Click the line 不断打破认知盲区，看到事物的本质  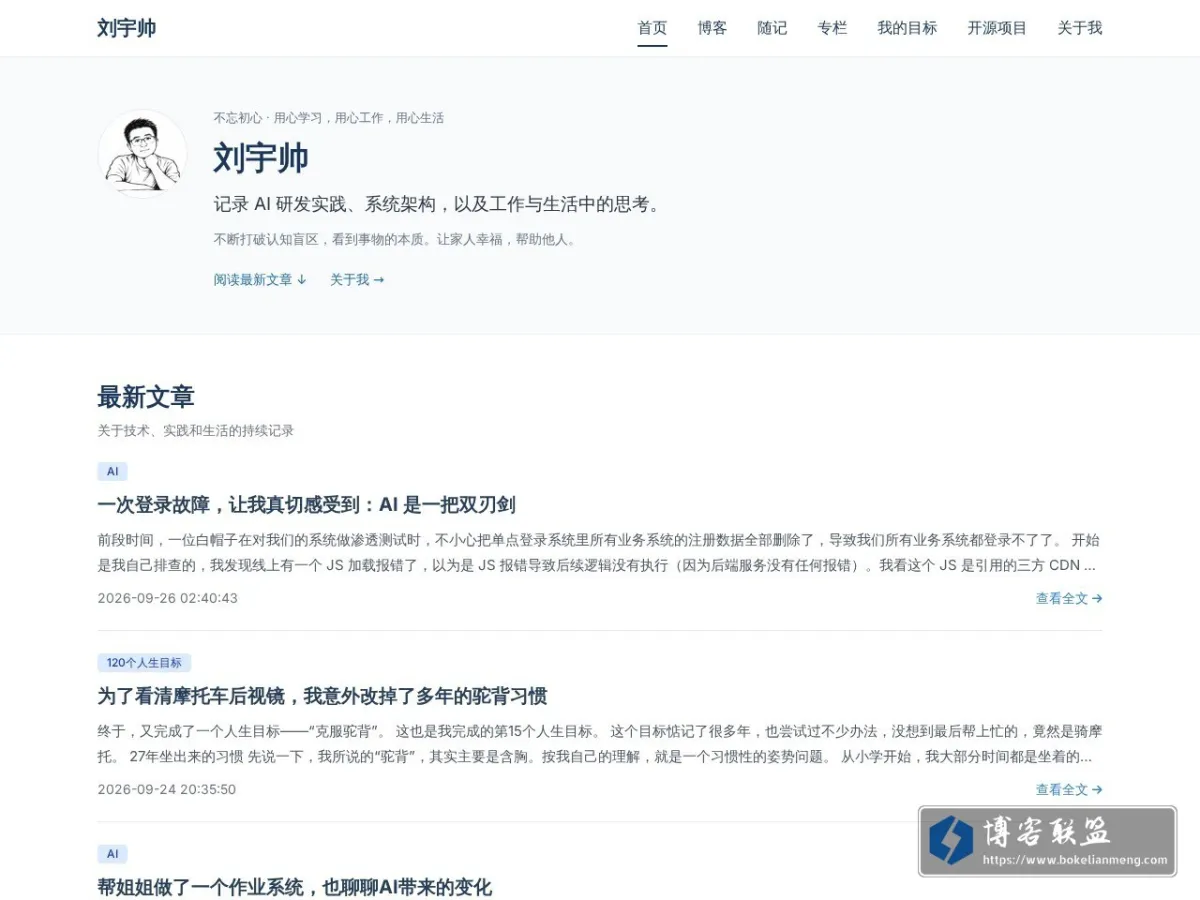point(395,240)
